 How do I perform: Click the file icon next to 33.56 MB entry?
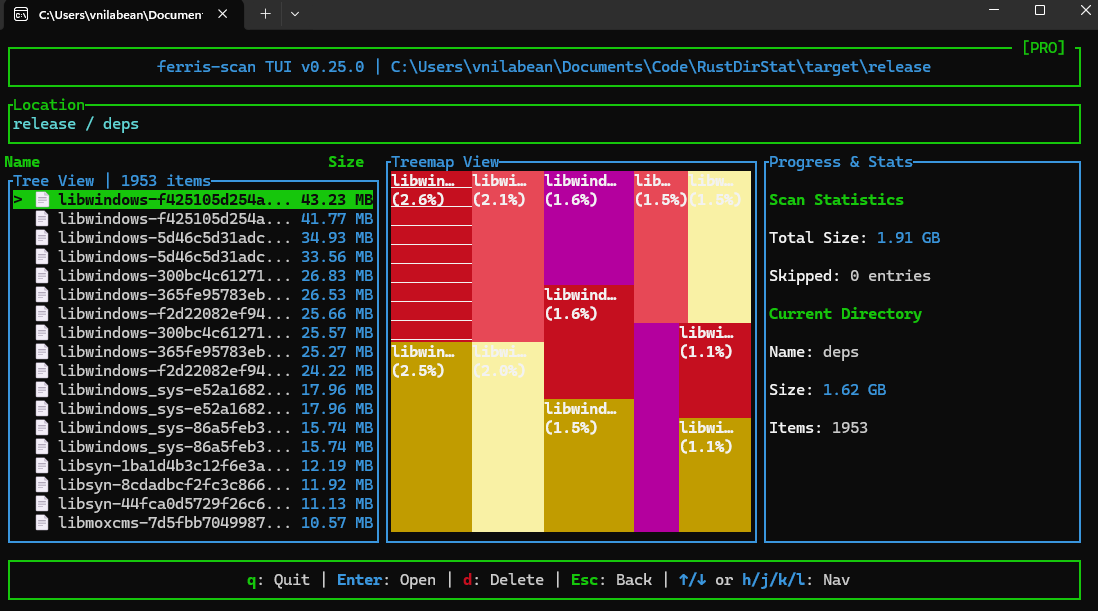42,257
